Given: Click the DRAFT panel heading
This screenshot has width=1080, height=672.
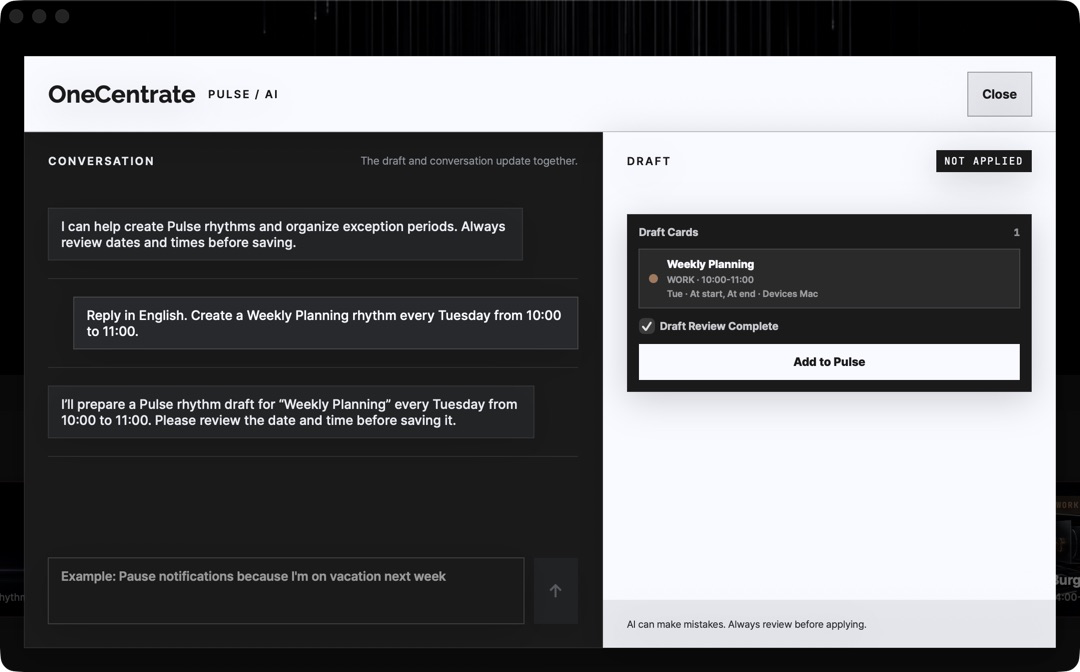Looking at the screenshot, I should (648, 161).
